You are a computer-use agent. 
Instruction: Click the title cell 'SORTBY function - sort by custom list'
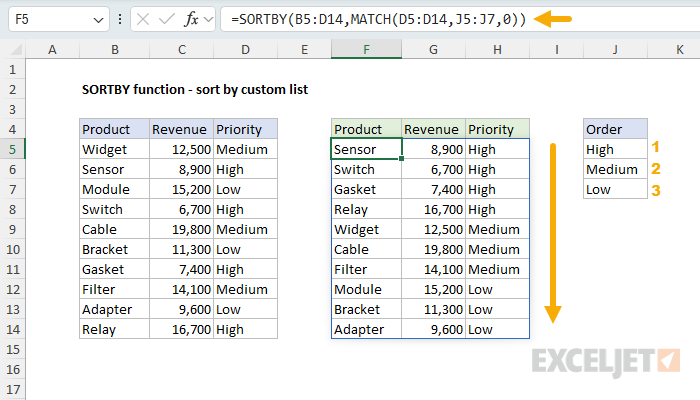click(195, 89)
